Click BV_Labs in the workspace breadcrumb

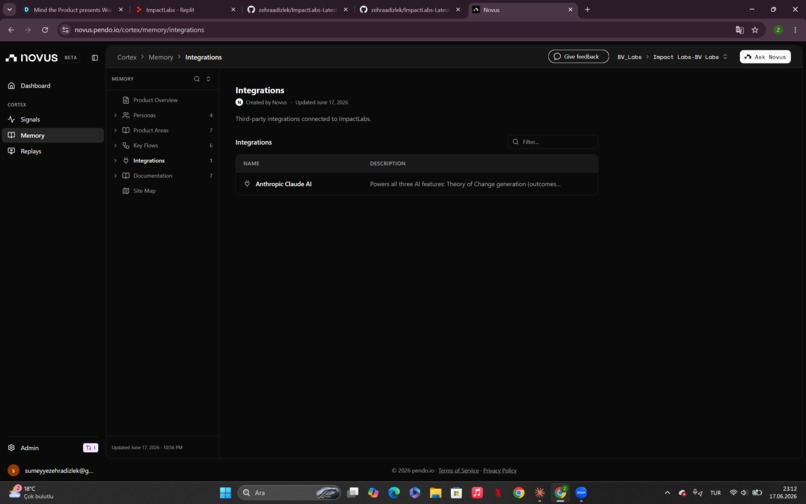629,57
